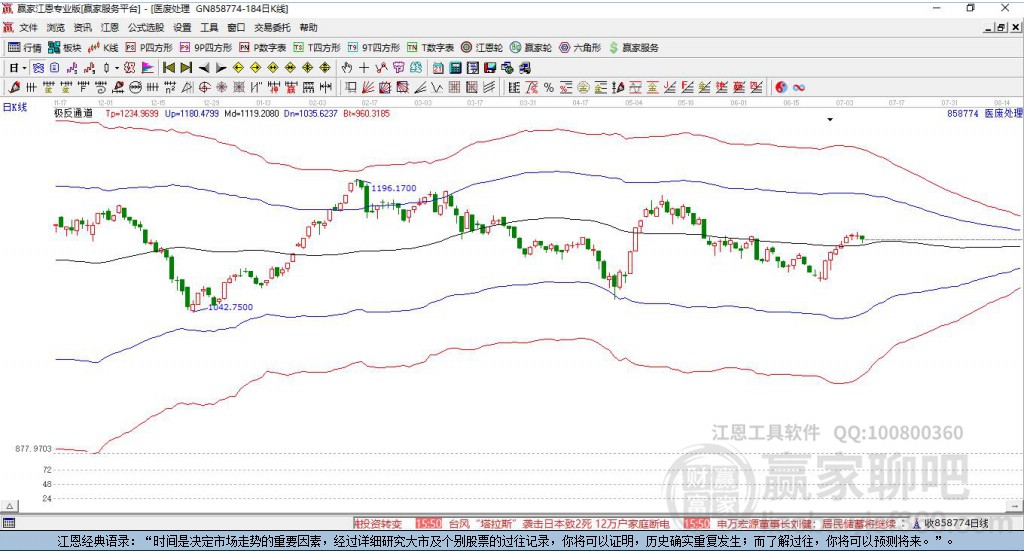Open the calendar icon showing 21

click(438, 68)
